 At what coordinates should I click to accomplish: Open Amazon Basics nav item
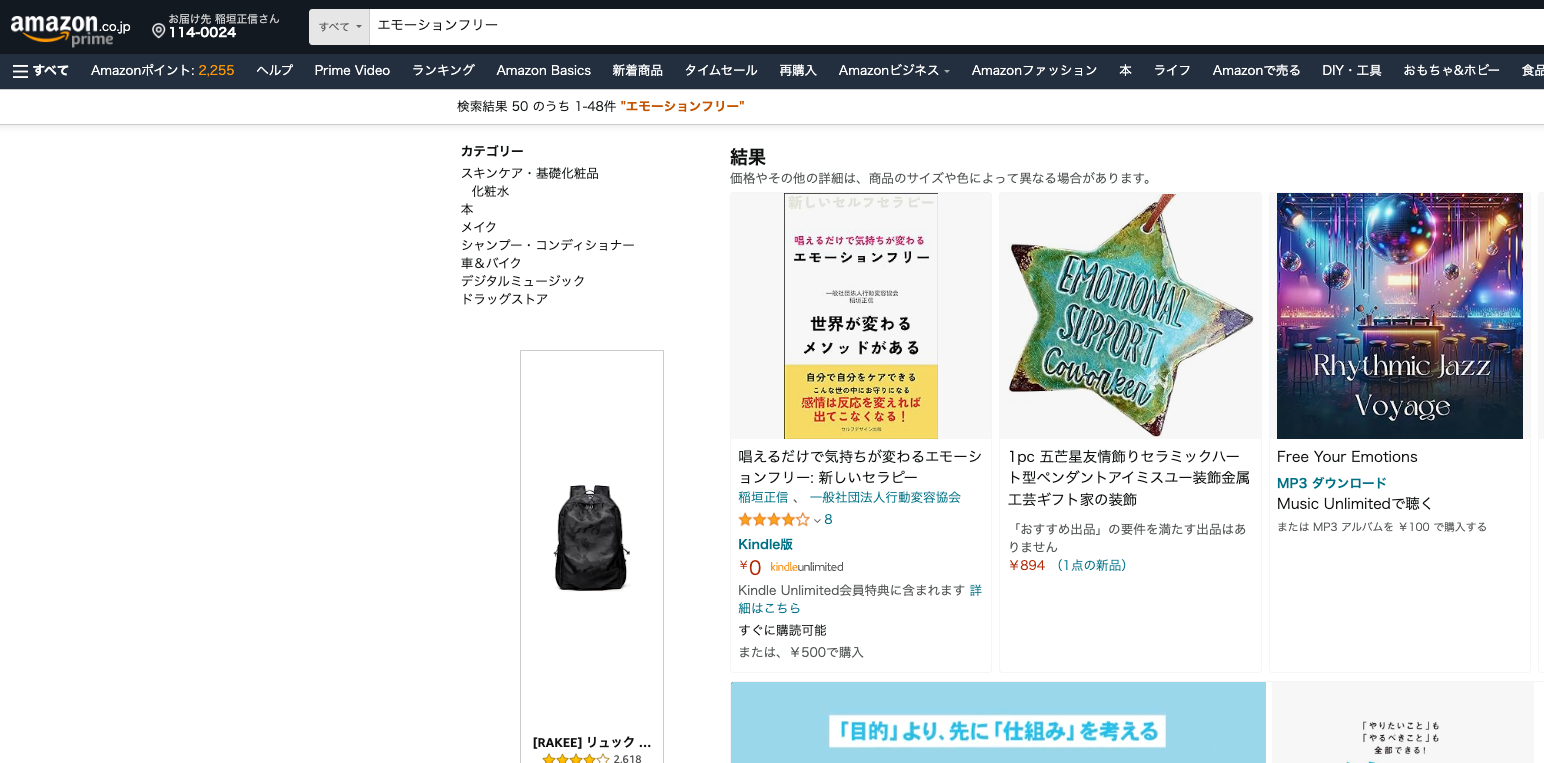[x=543, y=70]
